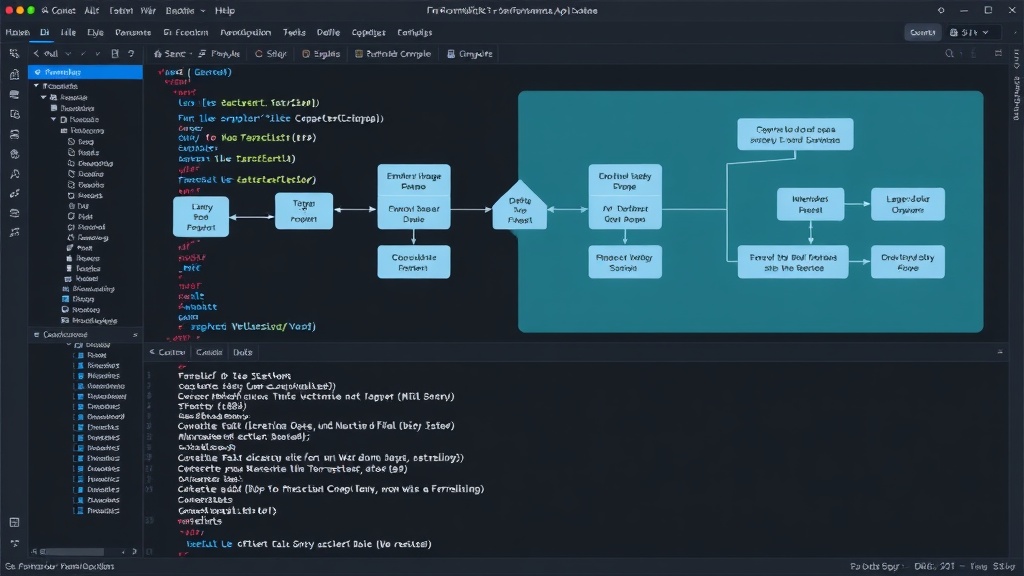This screenshot has width=1024, height=576.
Task: Collapse the third-level 'Foeoote' tree node
Action: pyautogui.click(x=54, y=120)
